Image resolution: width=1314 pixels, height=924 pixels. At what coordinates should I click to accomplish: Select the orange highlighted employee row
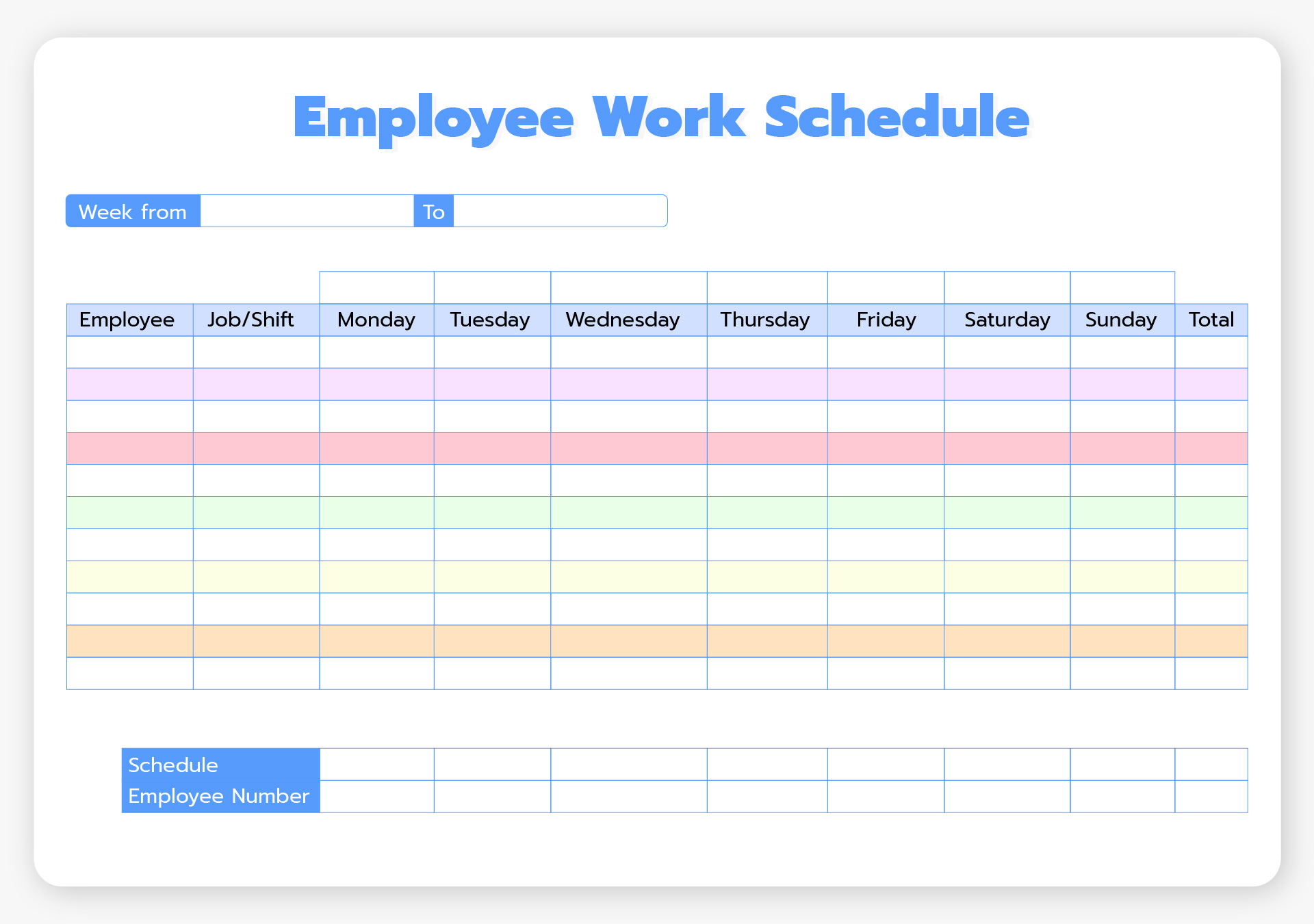point(656,652)
